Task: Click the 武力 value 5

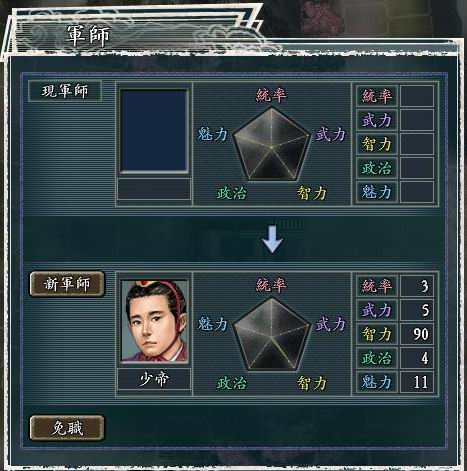Action: click(417, 310)
